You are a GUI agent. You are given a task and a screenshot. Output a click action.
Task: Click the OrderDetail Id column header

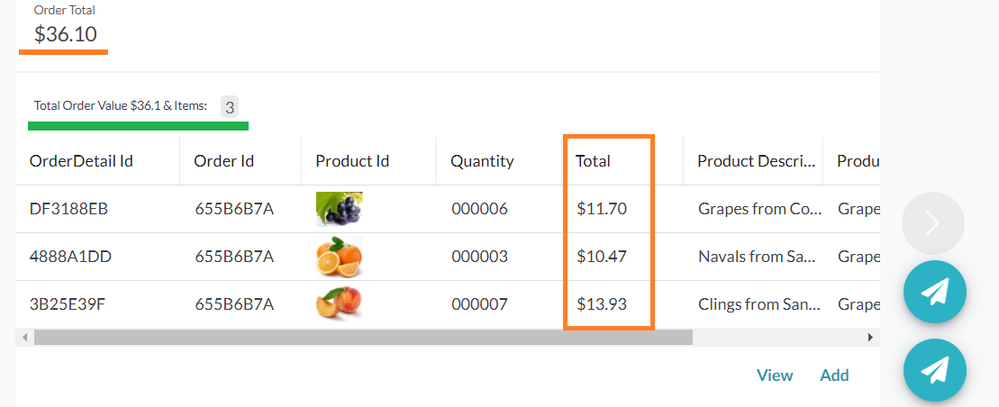tap(81, 161)
